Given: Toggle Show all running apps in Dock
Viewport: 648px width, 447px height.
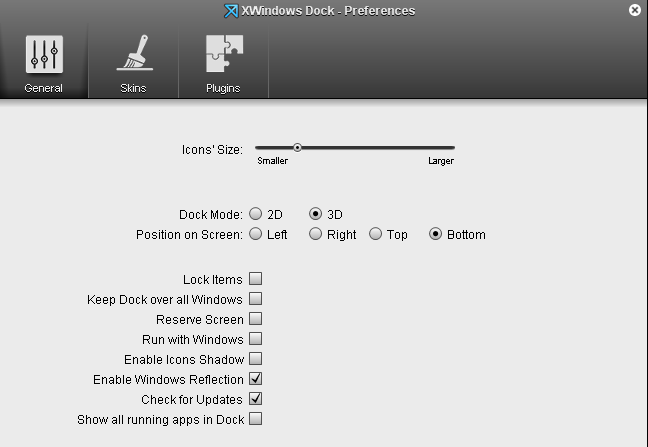Looking at the screenshot, I should [x=256, y=419].
